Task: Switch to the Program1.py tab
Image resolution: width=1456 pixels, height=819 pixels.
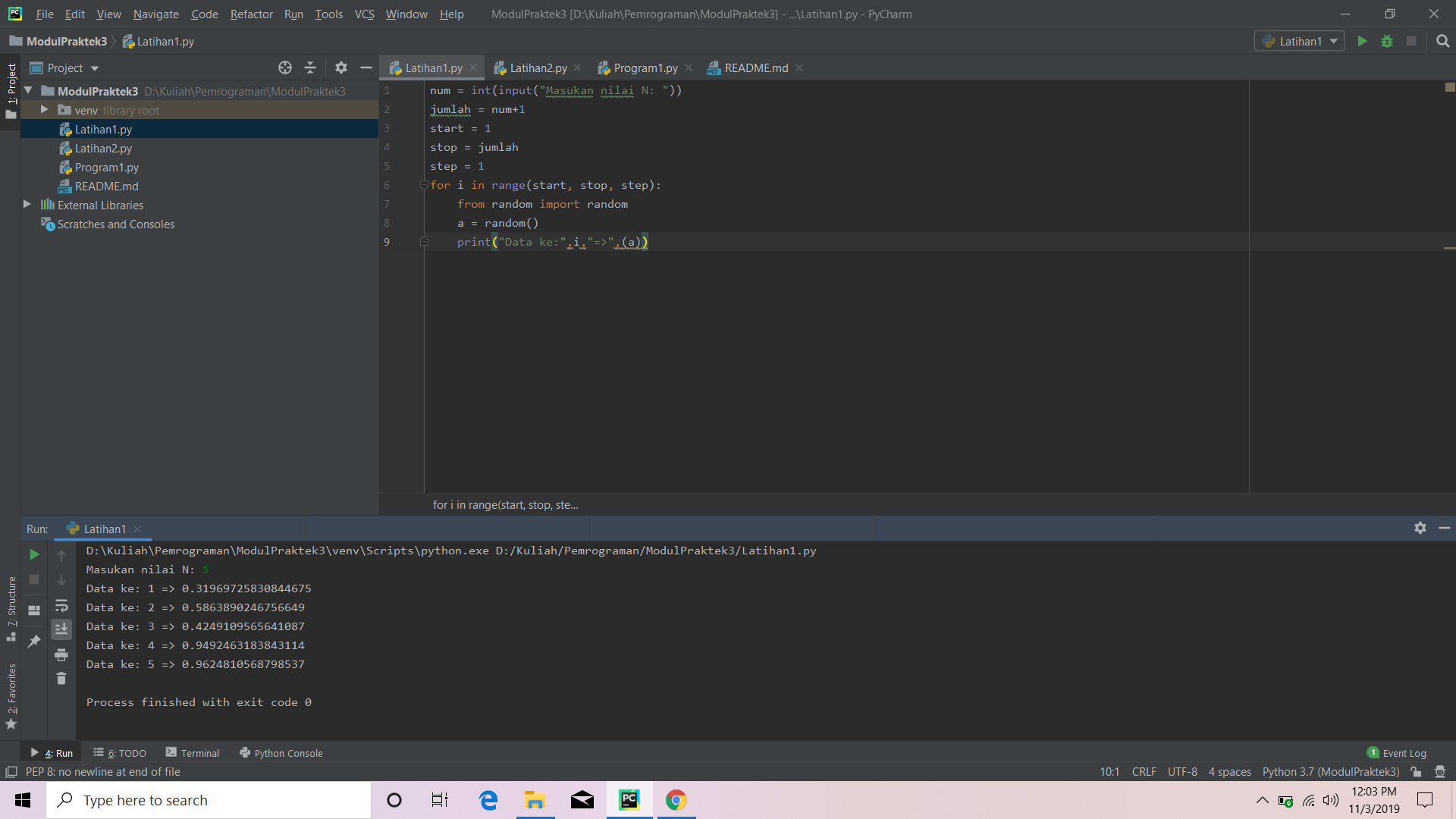Action: click(645, 67)
